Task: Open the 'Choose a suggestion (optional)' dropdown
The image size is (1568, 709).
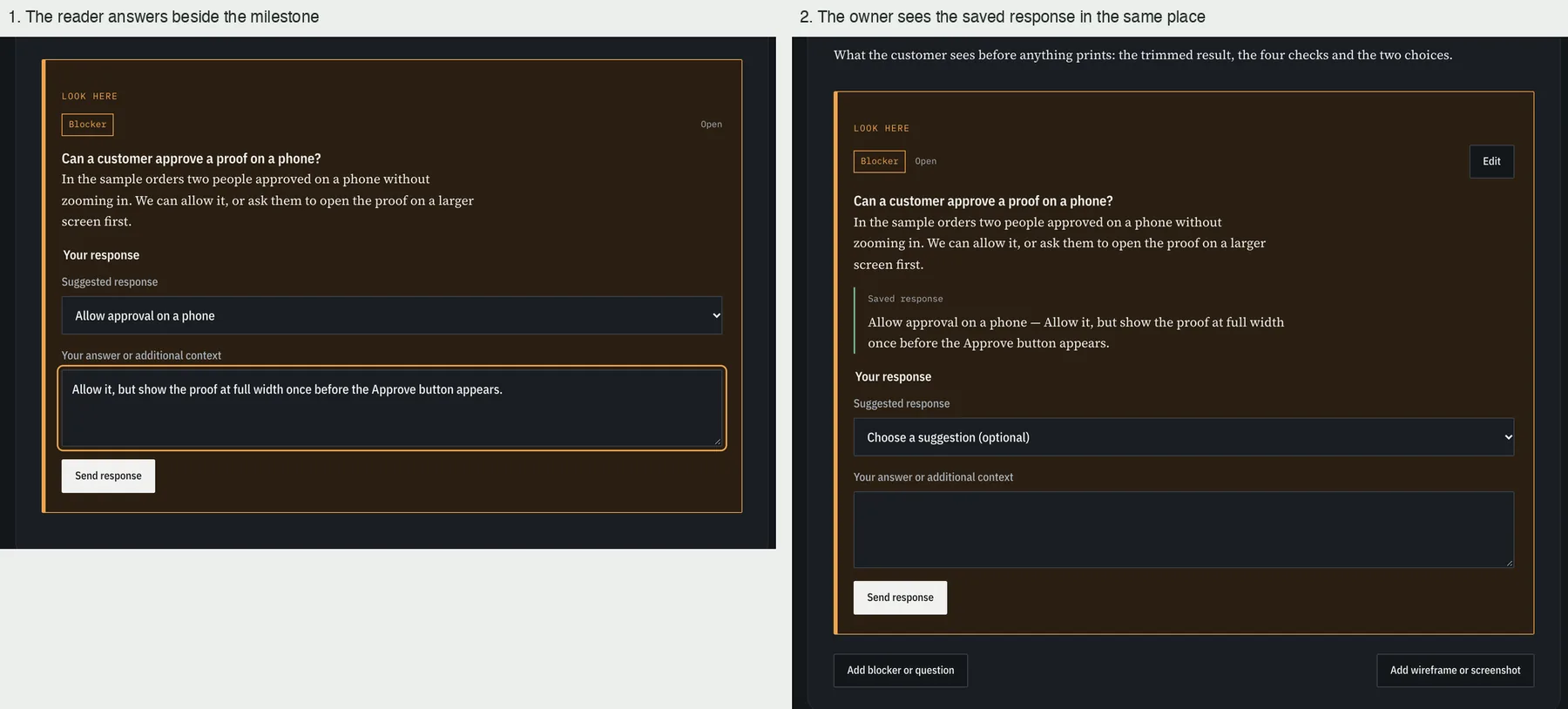Action: click(1183, 437)
